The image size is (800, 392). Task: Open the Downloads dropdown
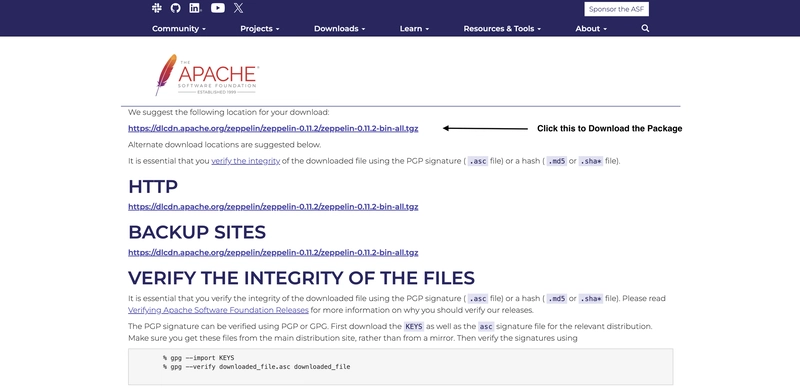tap(339, 29)
